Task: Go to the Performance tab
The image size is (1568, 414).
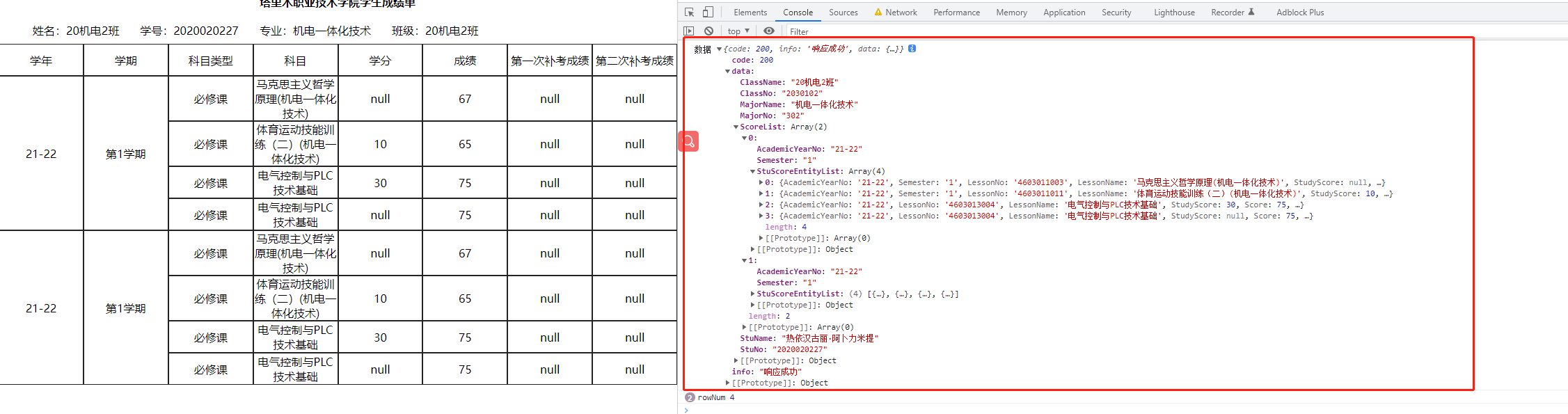Action: pyautogui.click(x=956, y=13)
